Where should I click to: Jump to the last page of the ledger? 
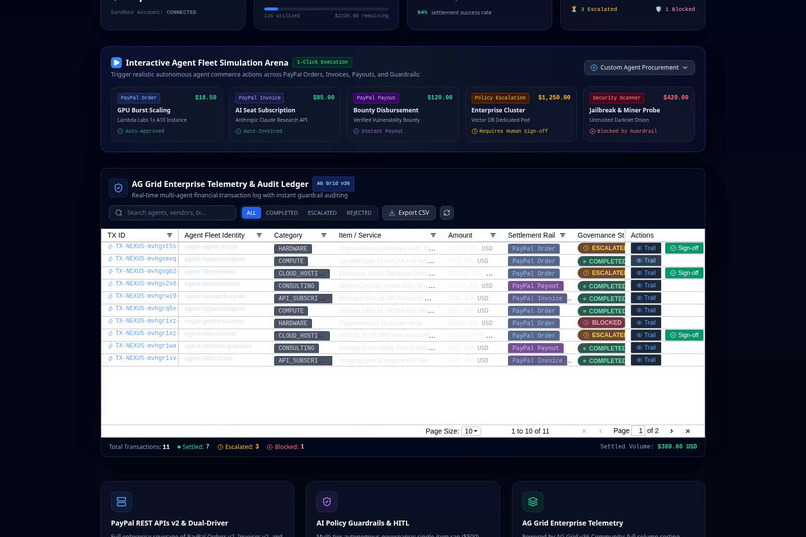[x=688, y=431]
